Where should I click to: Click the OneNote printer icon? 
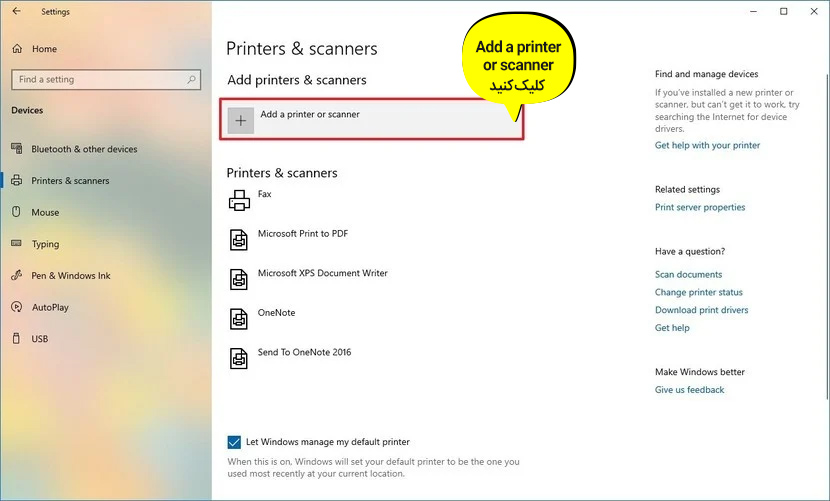point(239,319)
